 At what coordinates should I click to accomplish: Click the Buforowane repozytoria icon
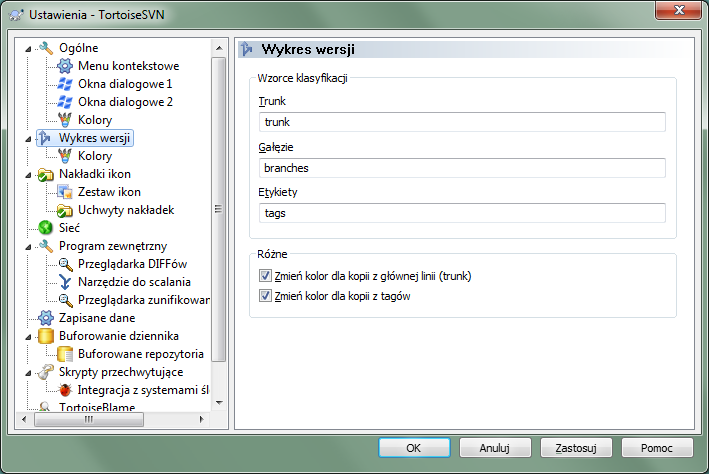point(65,354)
